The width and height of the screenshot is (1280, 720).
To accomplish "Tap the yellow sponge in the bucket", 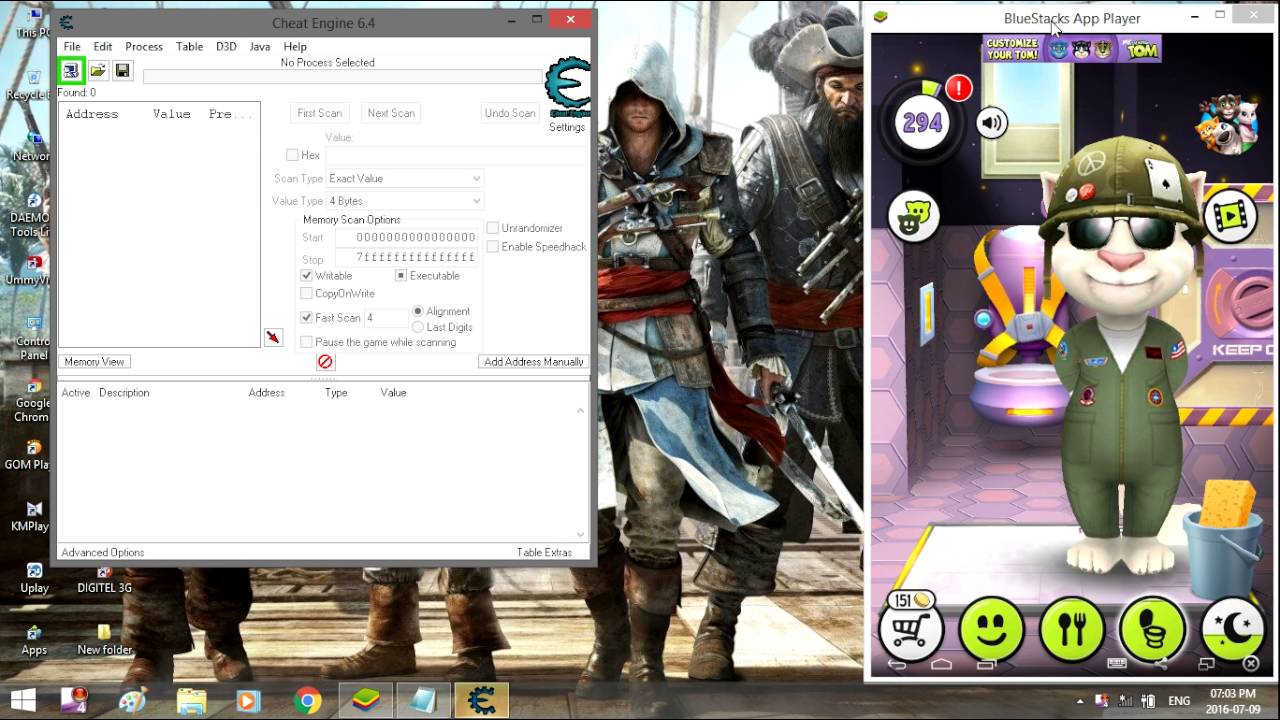I will pos(1227,503).
